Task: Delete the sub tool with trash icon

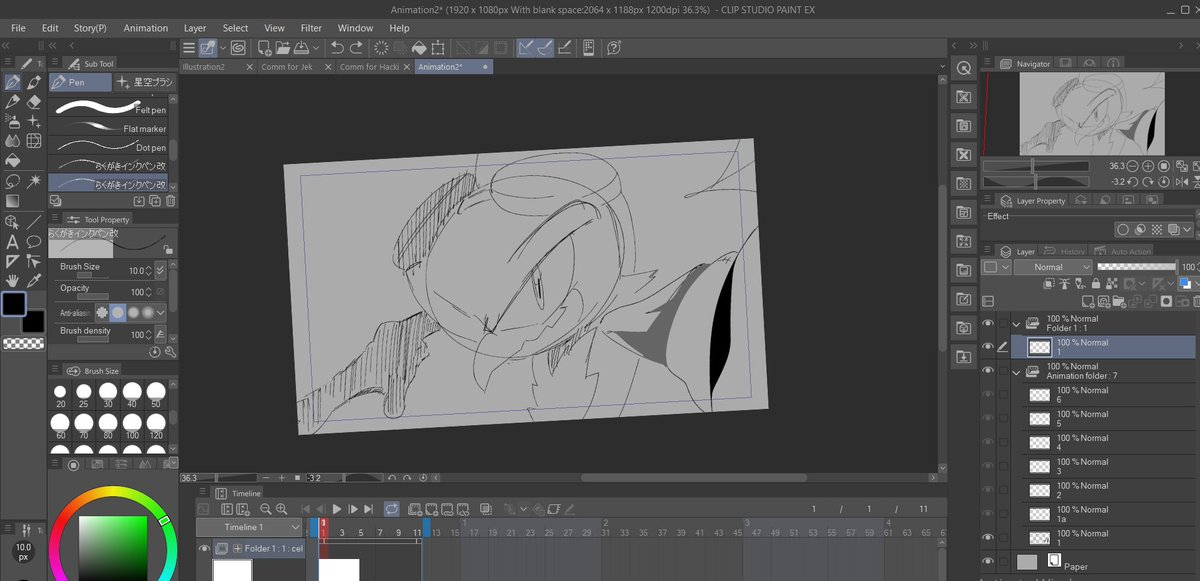Action: 170,201
